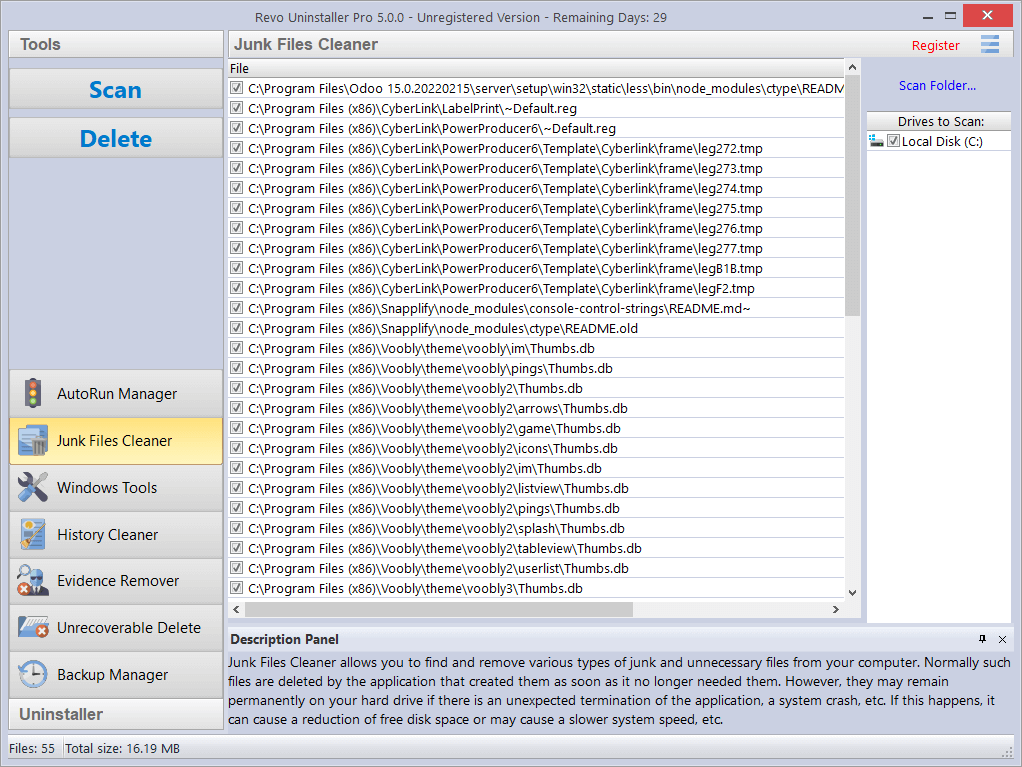Click the vertical scrollbar up arrow

tap(852, 68)
